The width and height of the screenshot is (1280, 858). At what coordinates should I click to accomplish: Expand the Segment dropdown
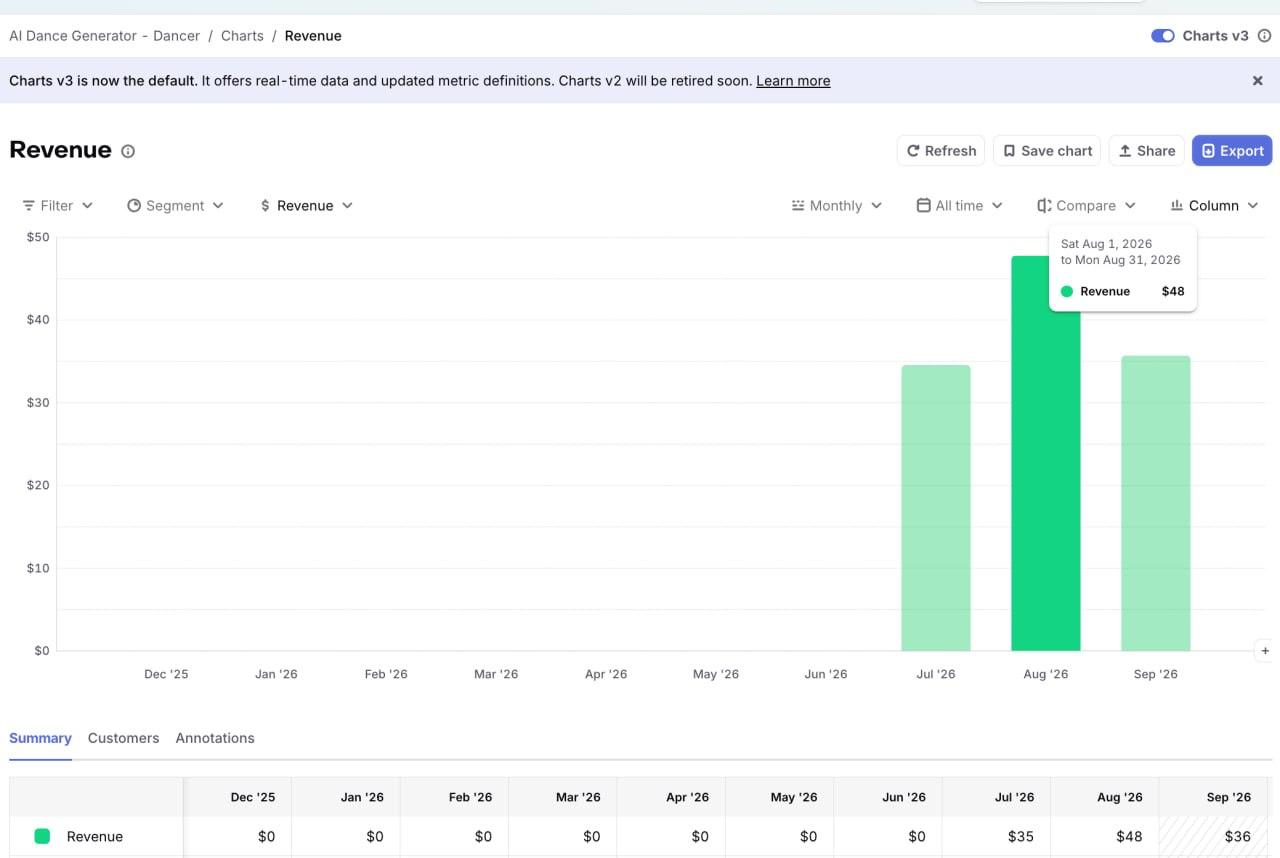click(x=175, y=206)
